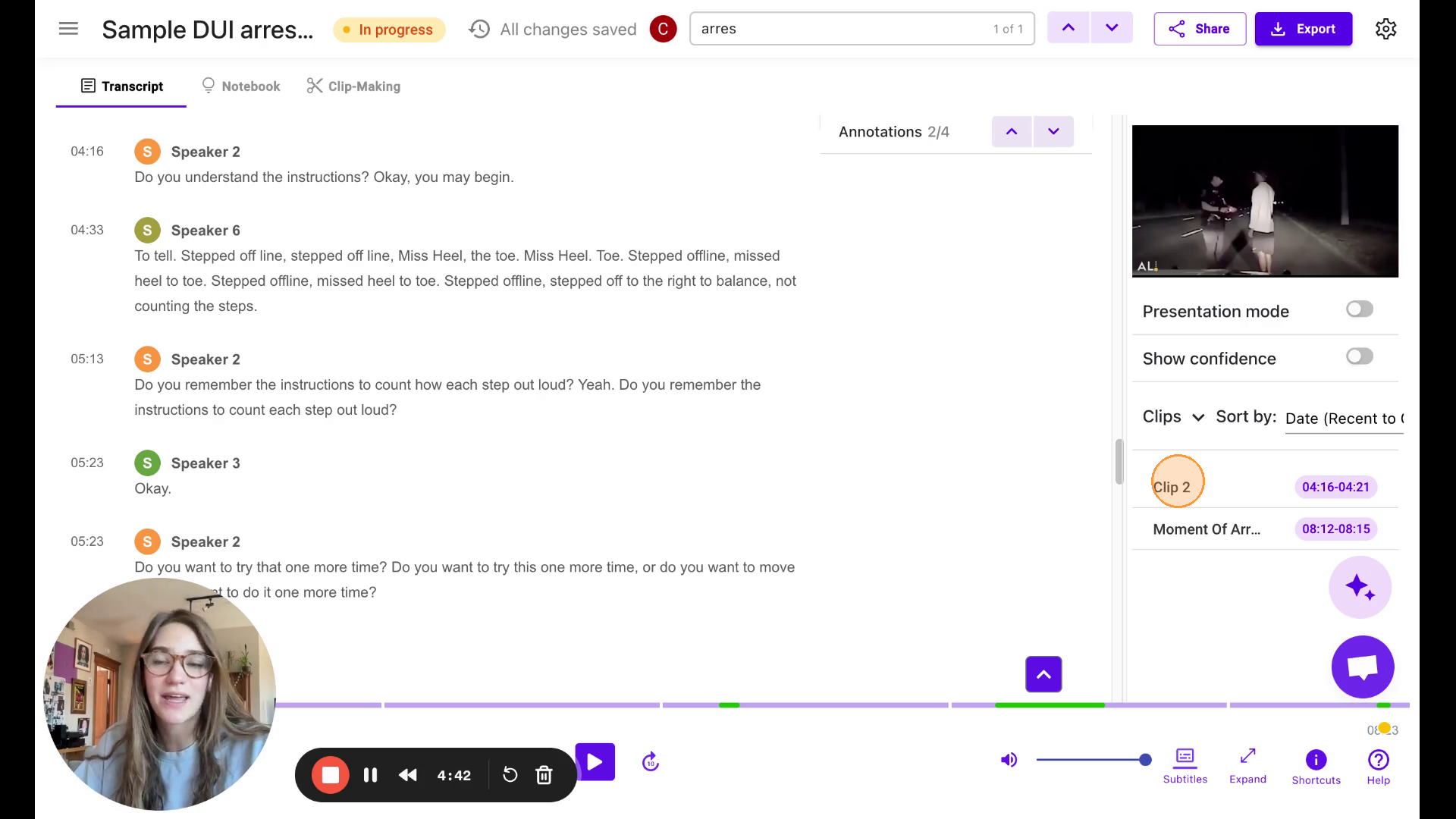1456x819 pixels.
Task: Switch to the Notebook tab
Action: pos(240,86)
